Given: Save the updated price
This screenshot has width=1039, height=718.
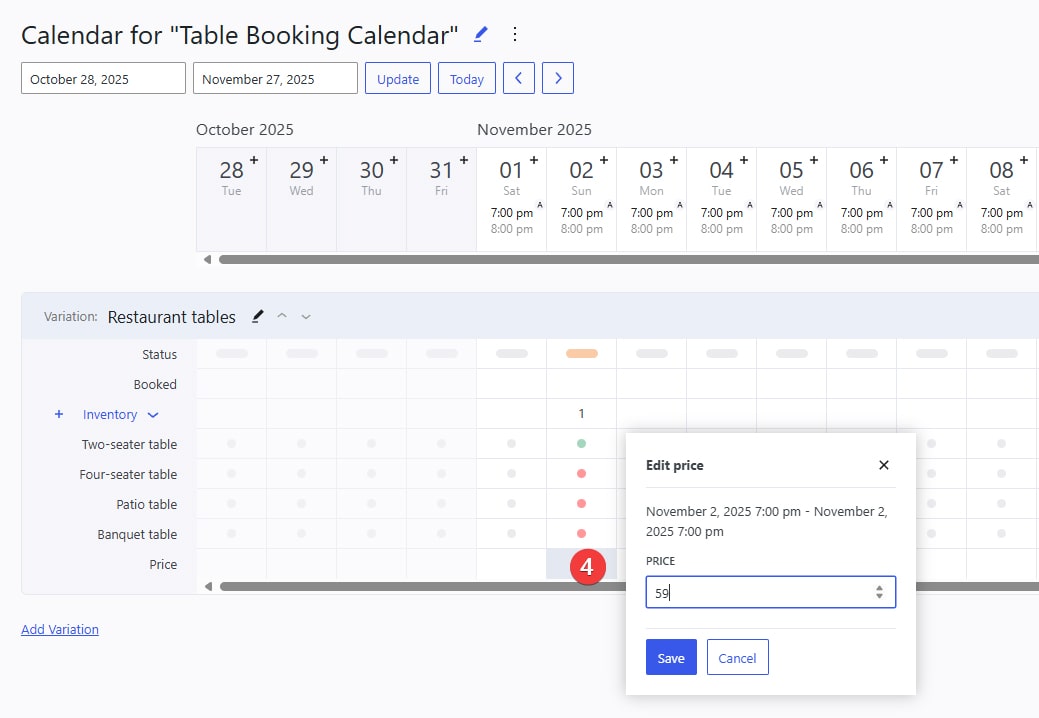Looking at the screenshot, I should (670, 657).
